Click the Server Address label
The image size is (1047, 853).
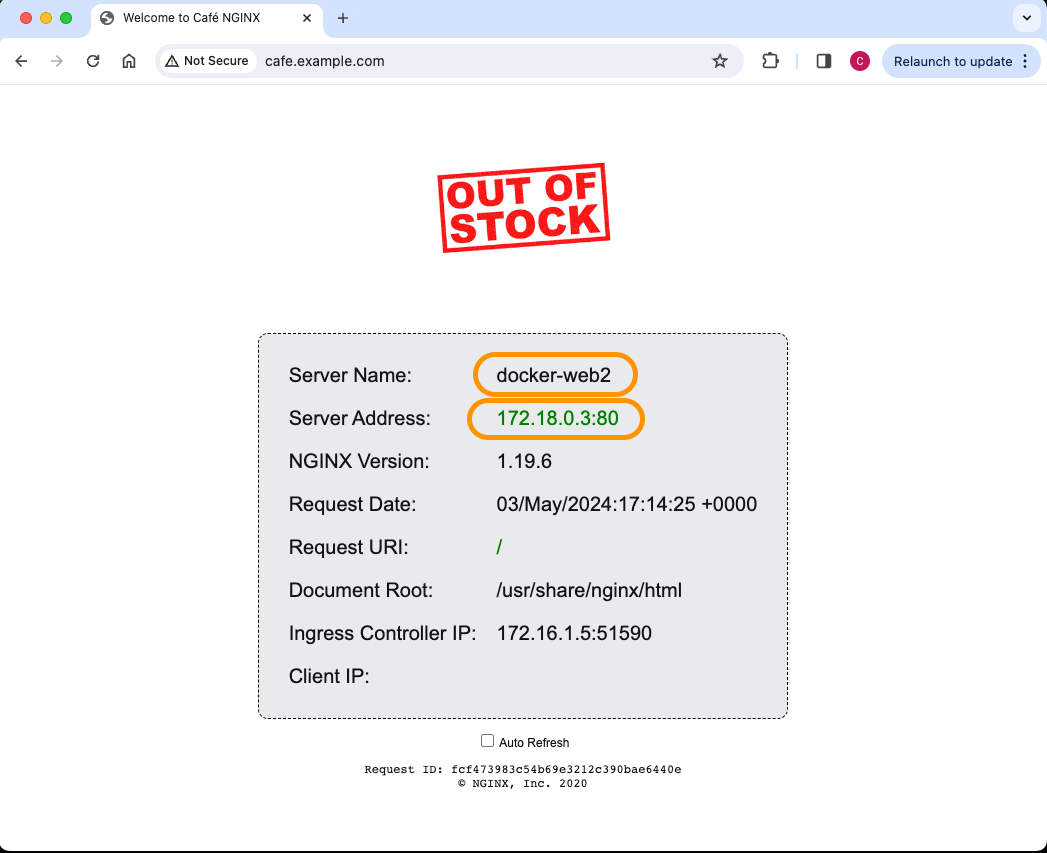(x=360, y=418)
